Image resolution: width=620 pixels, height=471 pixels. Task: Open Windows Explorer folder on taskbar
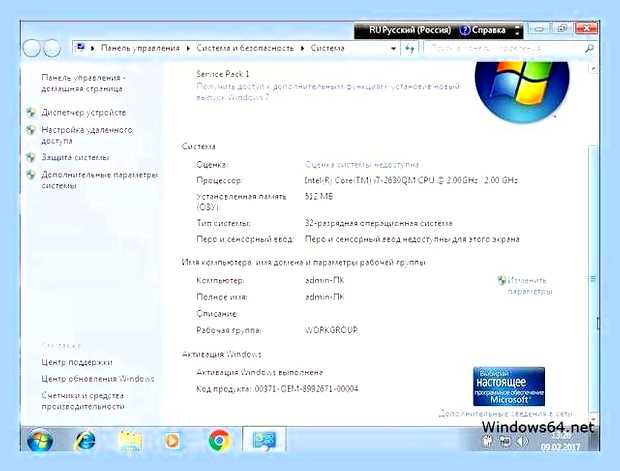130,440
